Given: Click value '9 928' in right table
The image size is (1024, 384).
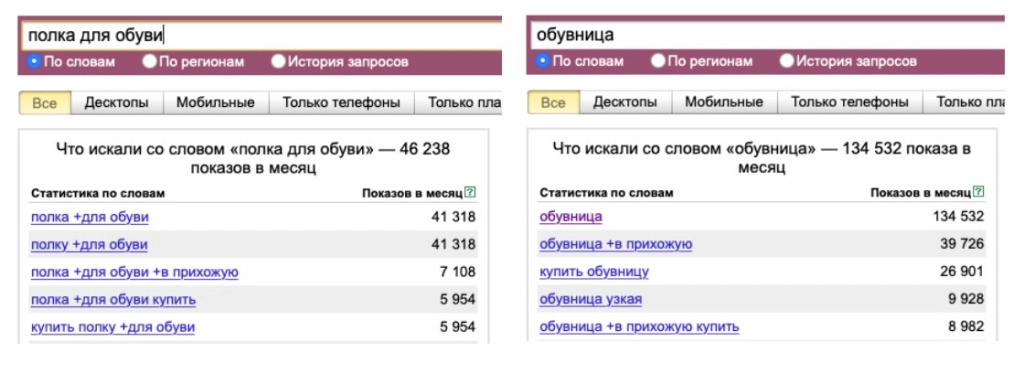Looking at the screenshot, I should (966, 299).
